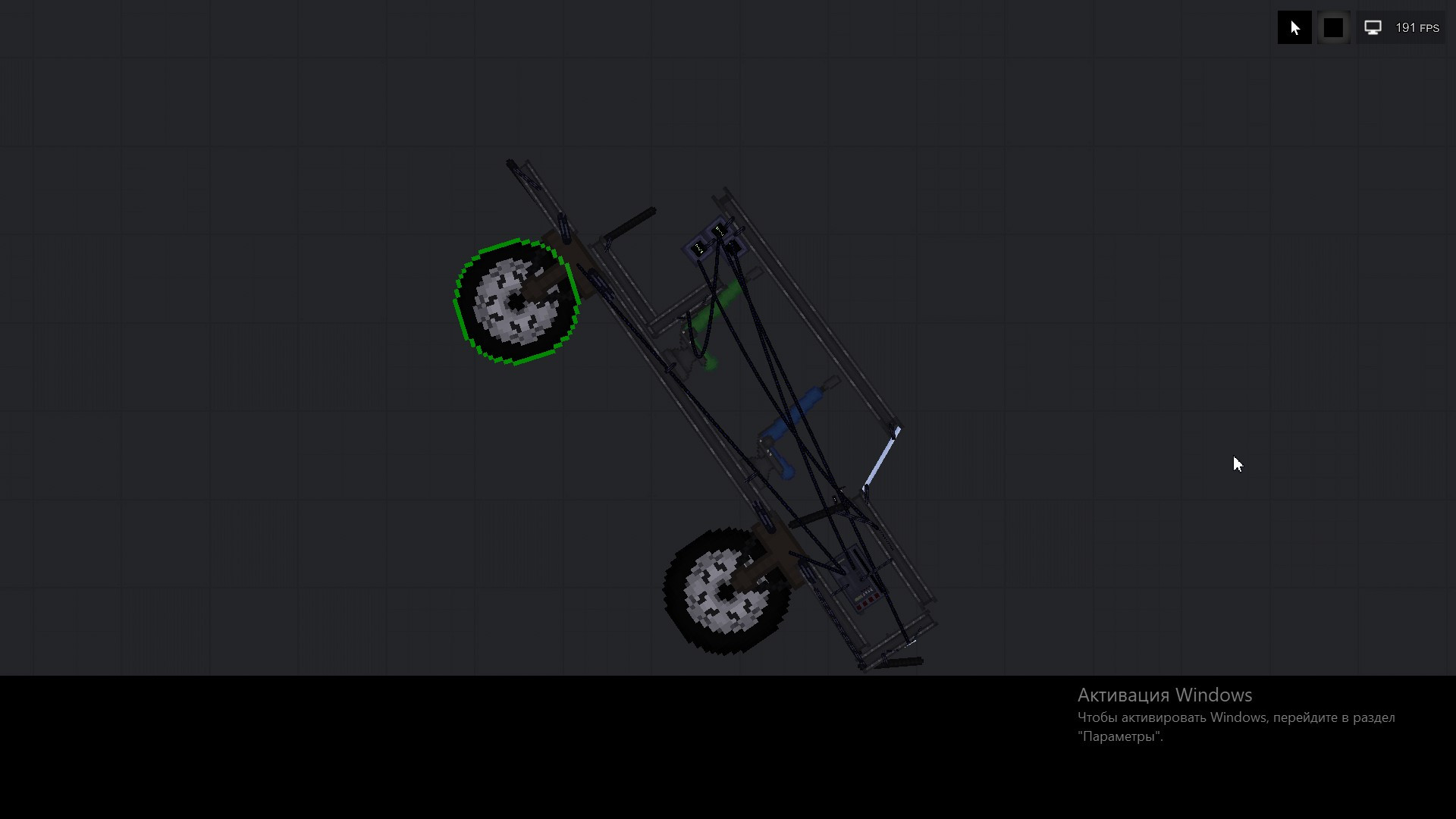Click the black square slot beside the cursor tool
The height and width of the screenshot is (819, 1456).
click(1332, 27)
